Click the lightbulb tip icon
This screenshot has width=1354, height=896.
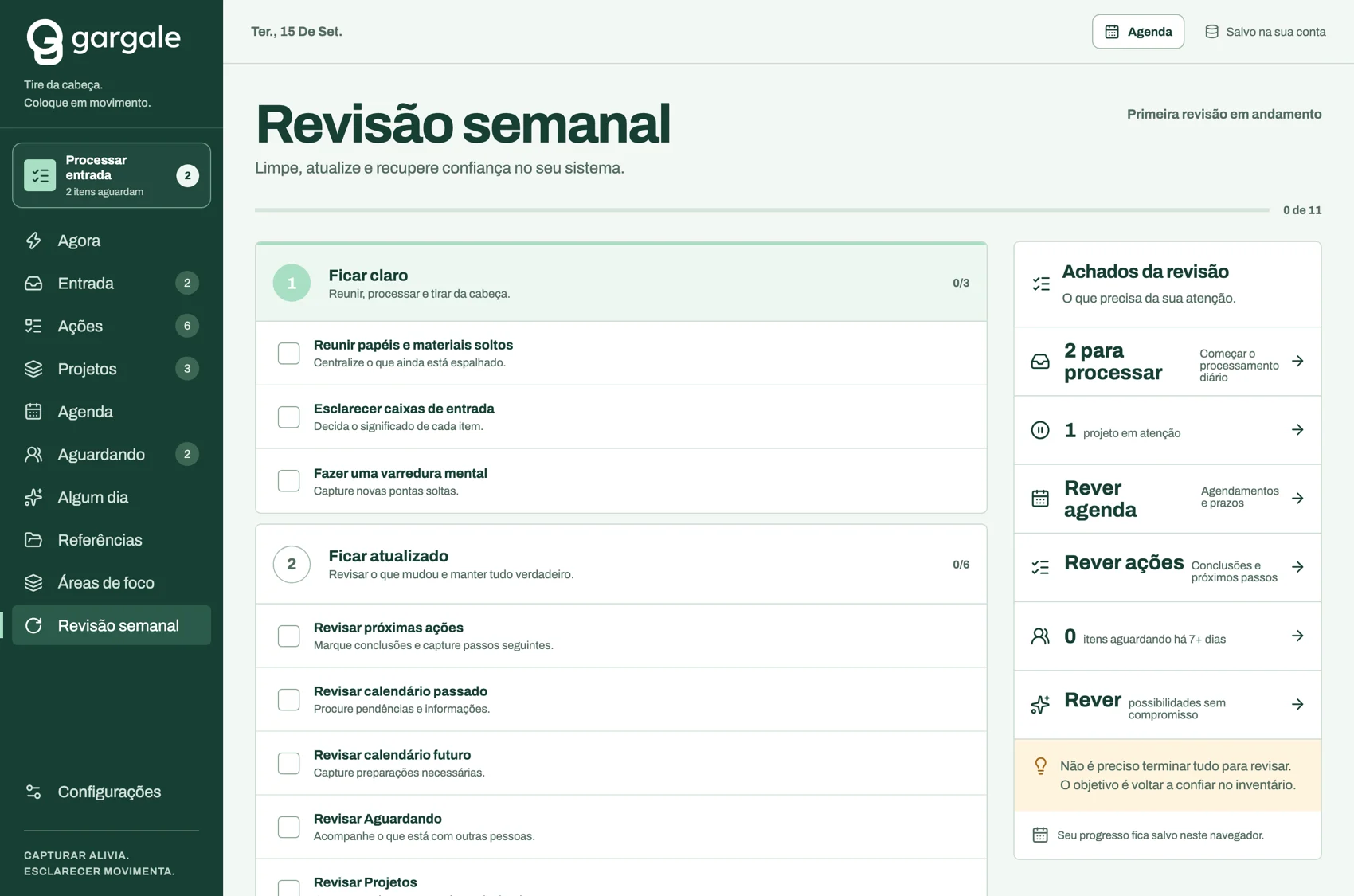[1040, 766]
